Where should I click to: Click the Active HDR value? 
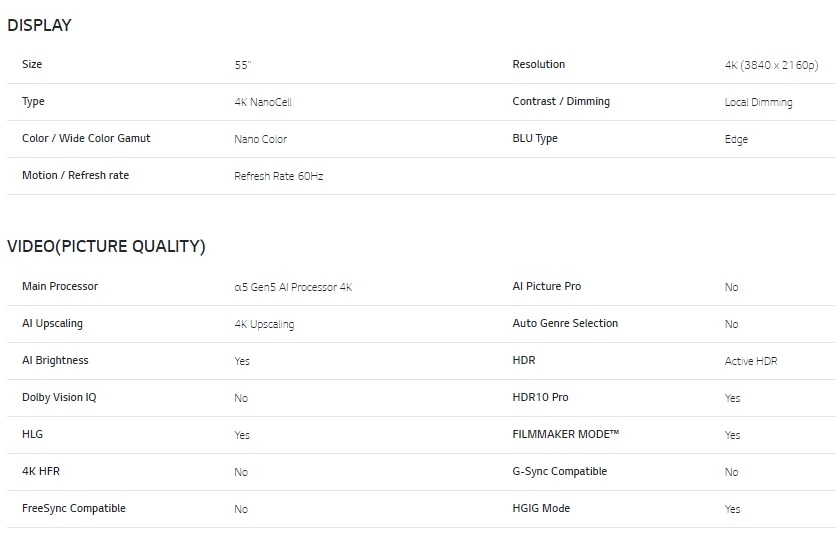[751, 361]
